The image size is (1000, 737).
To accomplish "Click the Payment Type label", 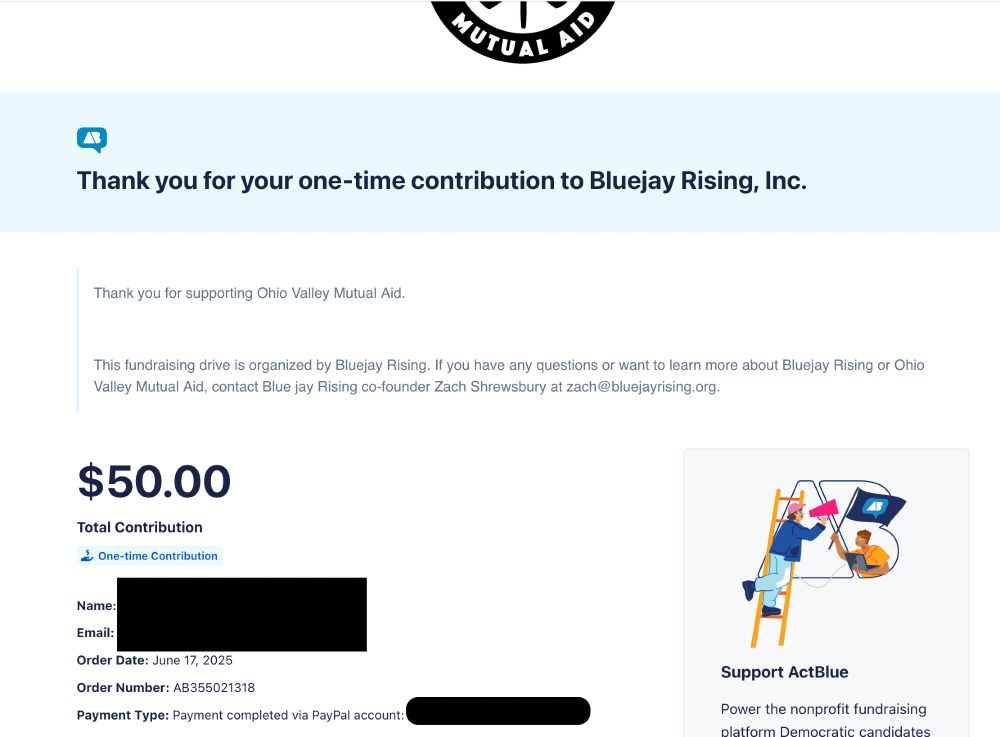I will click(122, 714).
